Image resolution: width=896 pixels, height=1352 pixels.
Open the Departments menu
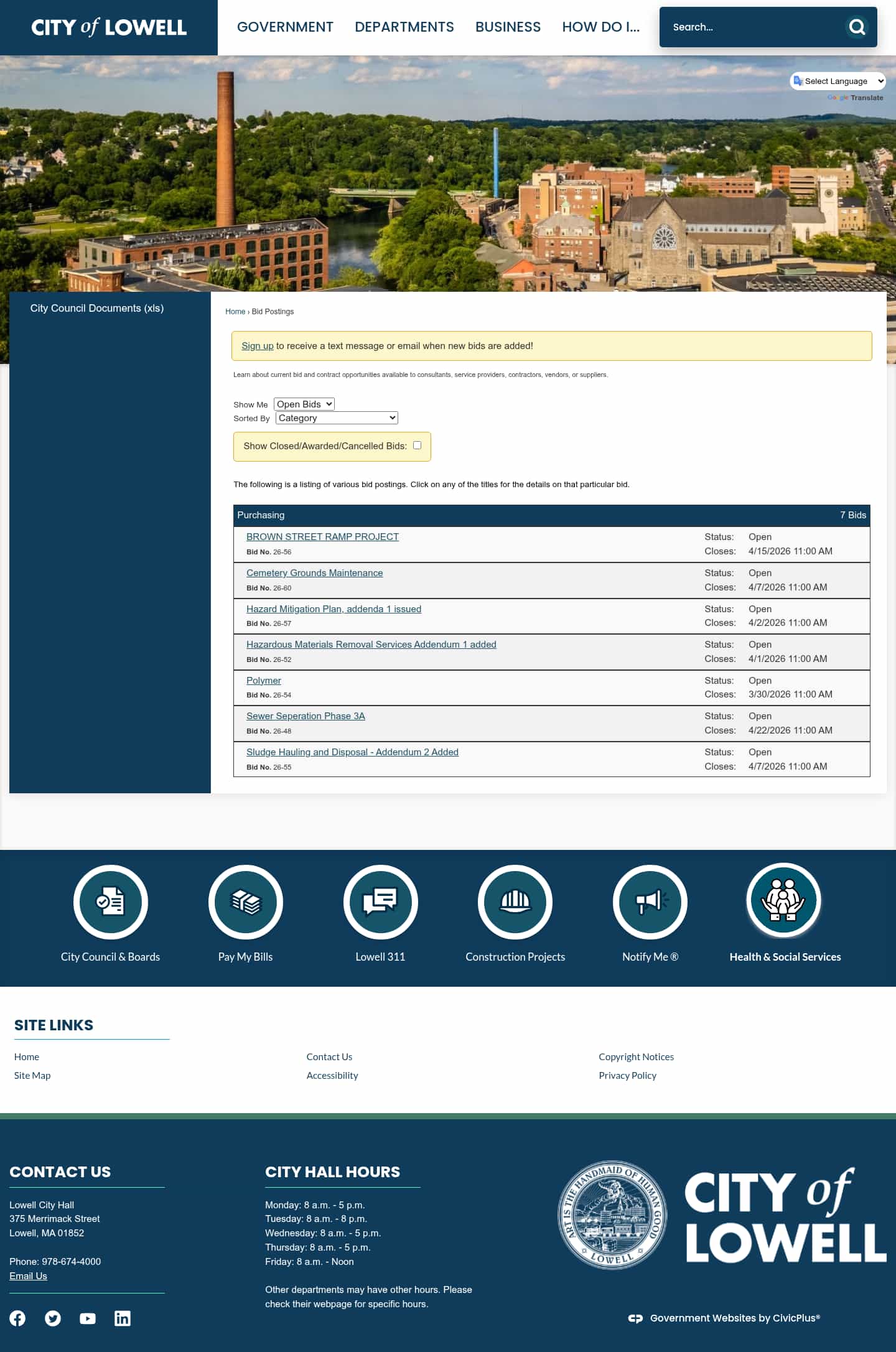[x=404, y=27]
